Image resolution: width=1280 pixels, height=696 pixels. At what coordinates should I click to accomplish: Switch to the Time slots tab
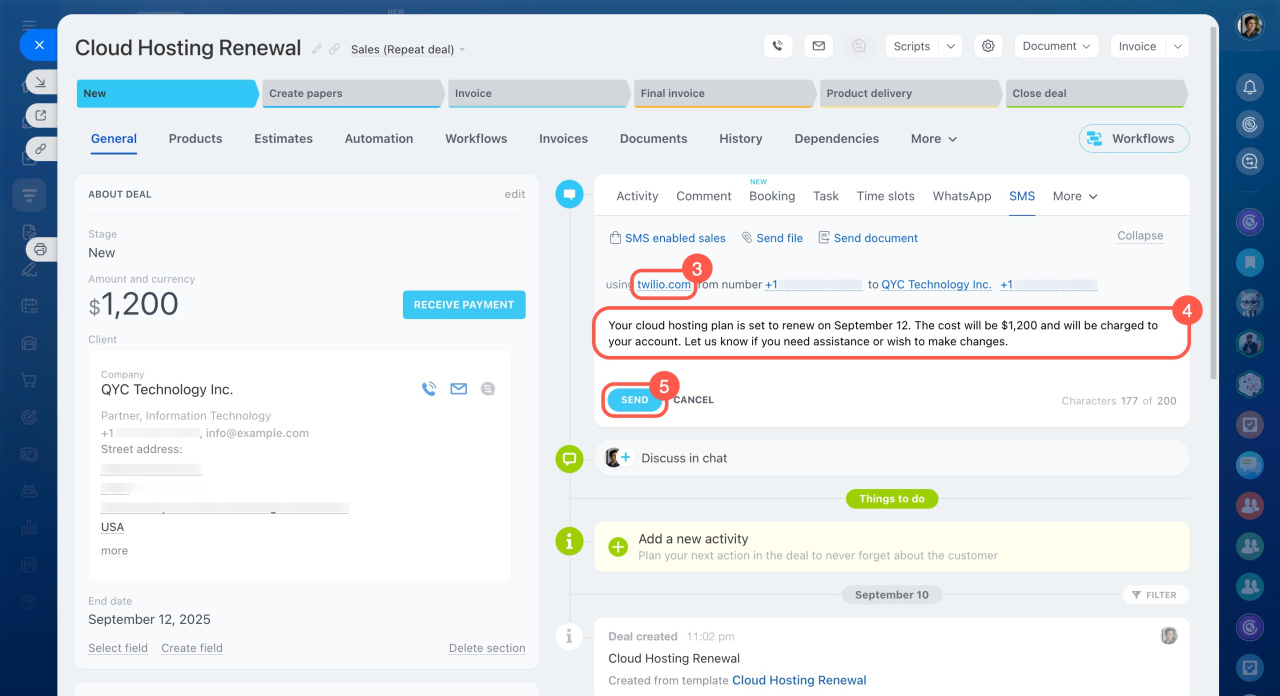[885, 196]
